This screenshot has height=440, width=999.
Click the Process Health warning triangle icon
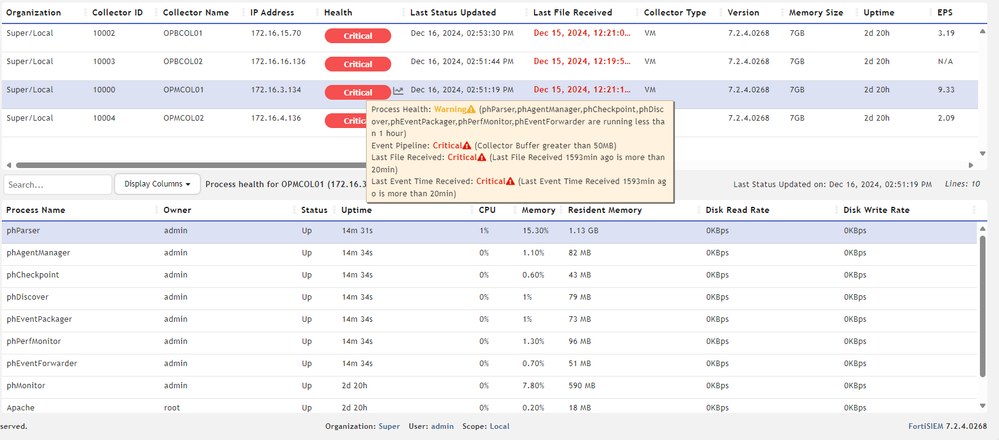[471, 110]
